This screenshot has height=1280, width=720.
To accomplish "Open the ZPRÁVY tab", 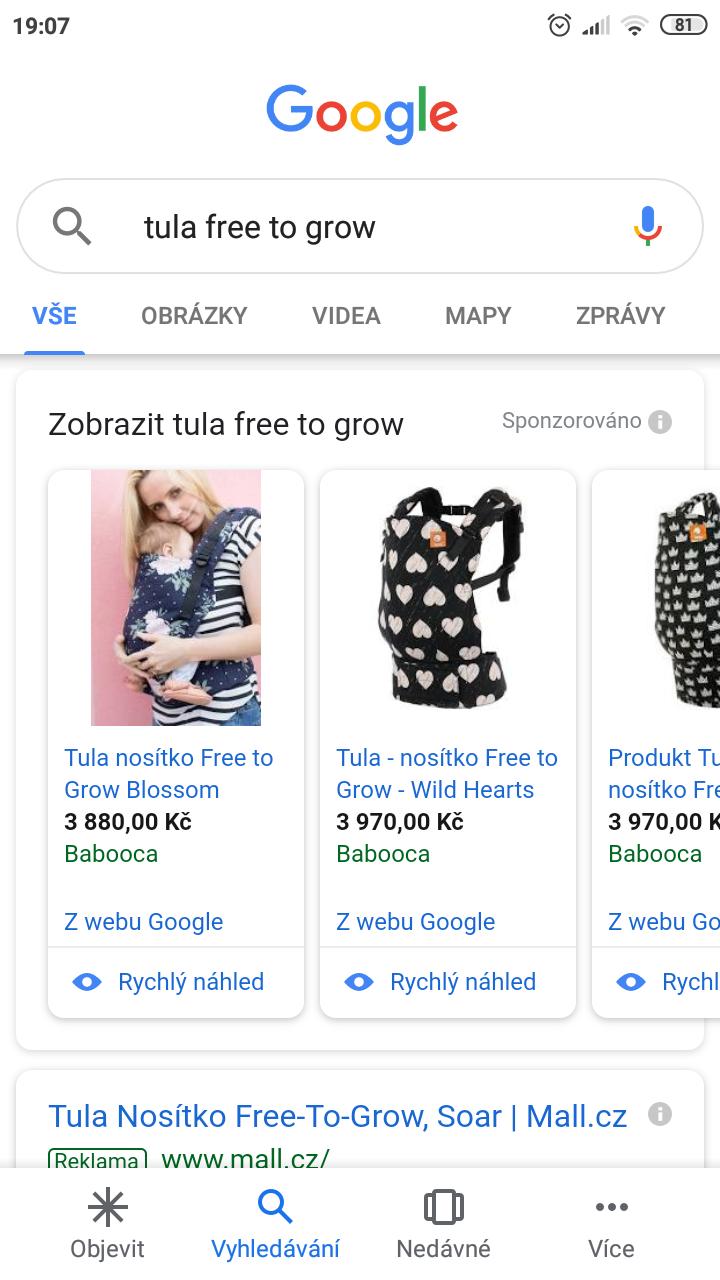I will tap(620, 316).
